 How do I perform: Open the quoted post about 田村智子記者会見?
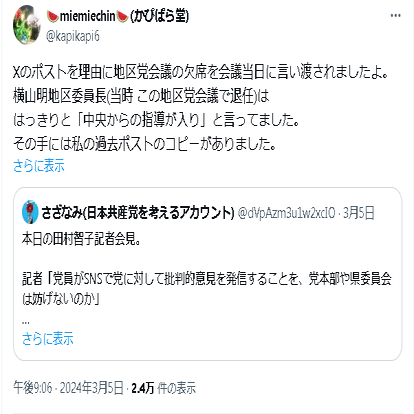tap(207, 274)
